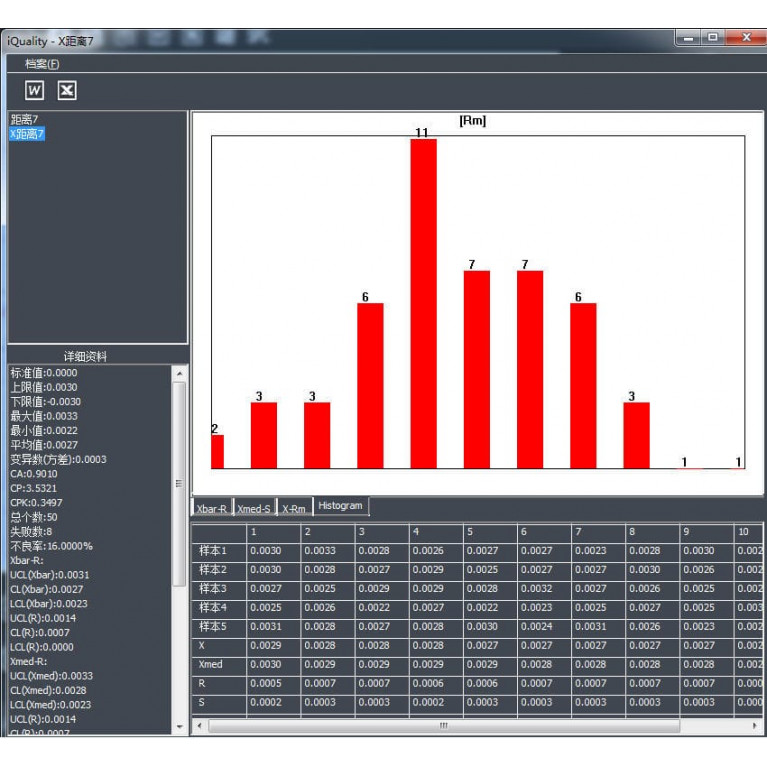Image resolution: width=767 pixels, height=767 pixels.
Task: Select 距离7 in the list
Action: click(24, 120)
